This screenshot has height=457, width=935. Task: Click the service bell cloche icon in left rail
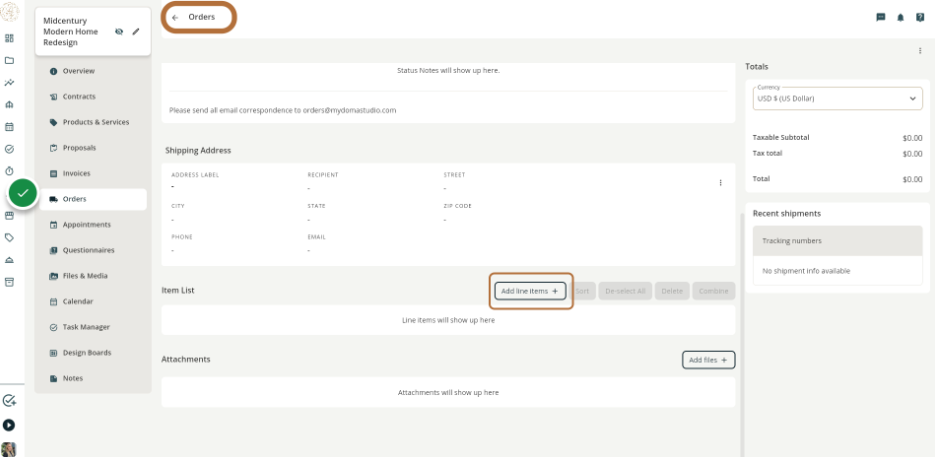pos(9,260)
